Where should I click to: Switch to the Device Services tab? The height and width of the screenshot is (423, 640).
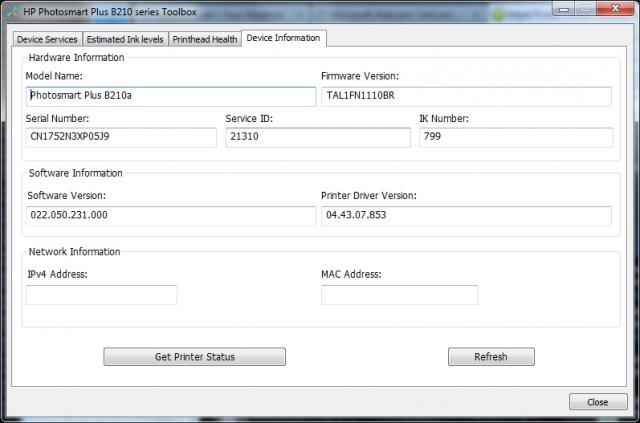(x=47, y=40)
